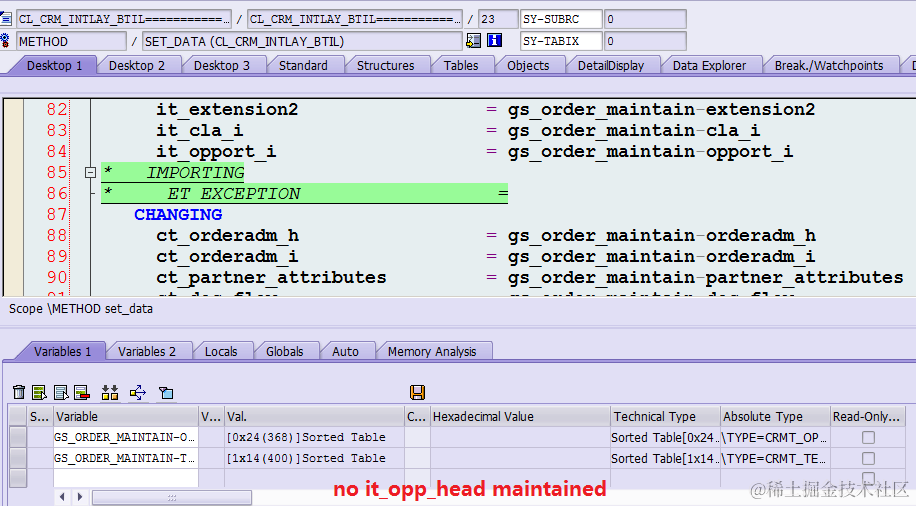Click the orange floppy disk save icon
The height and width of the screenshot is (506, 916).
[x=418, y=392]
